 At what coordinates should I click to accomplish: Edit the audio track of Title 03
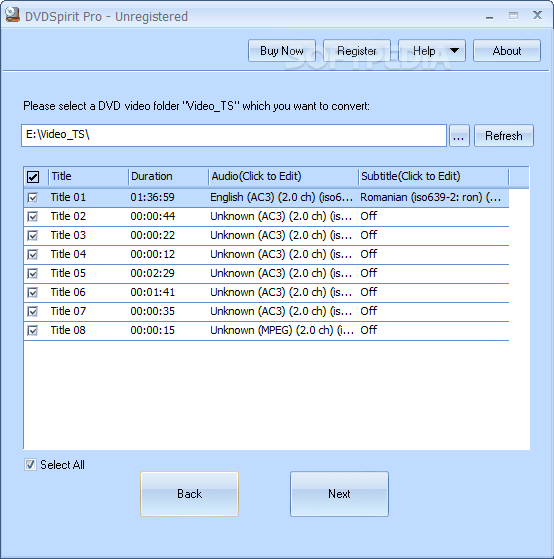(x=281, y=235)
